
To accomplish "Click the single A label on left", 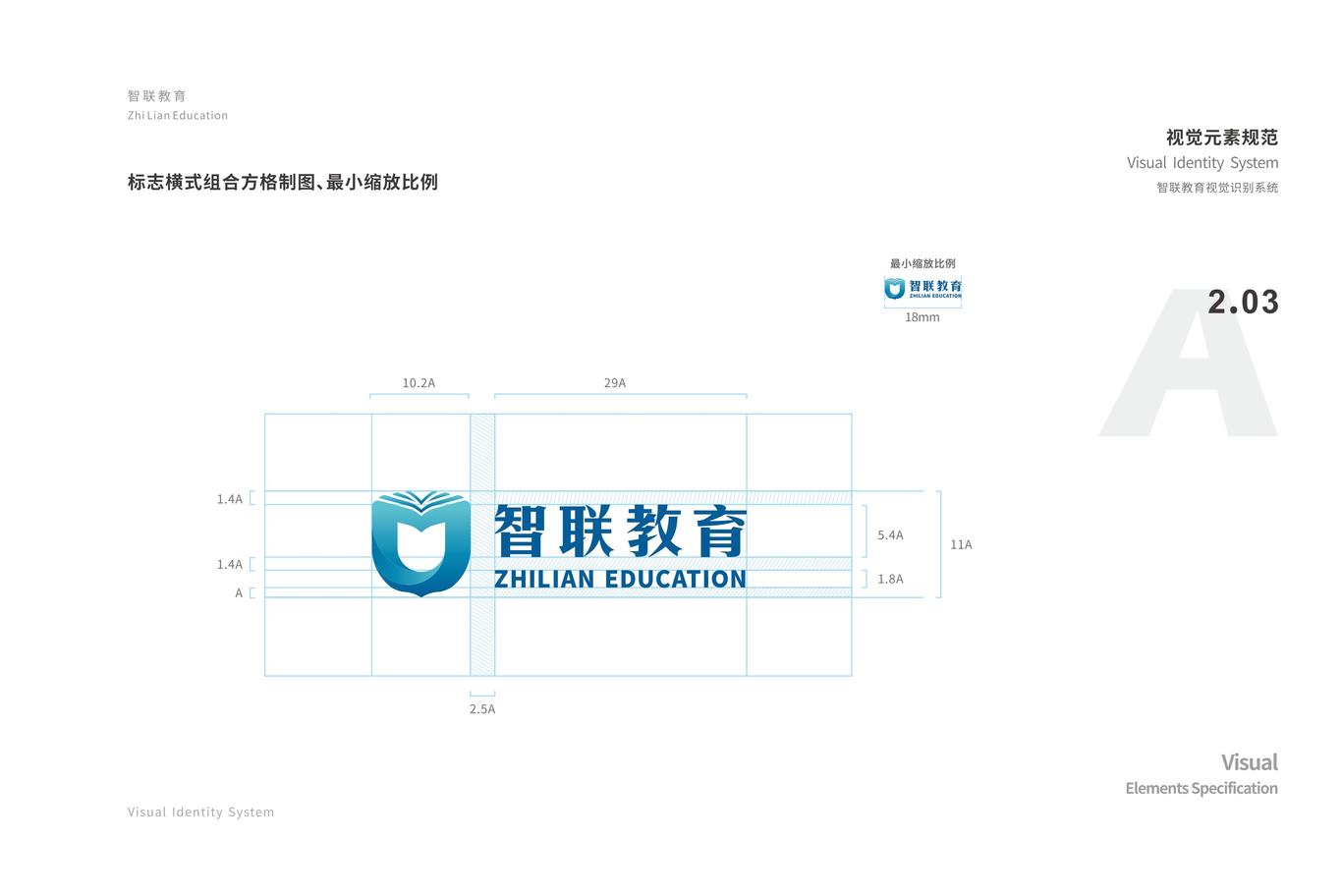I will pyautogui.click(x=239, y=593).
